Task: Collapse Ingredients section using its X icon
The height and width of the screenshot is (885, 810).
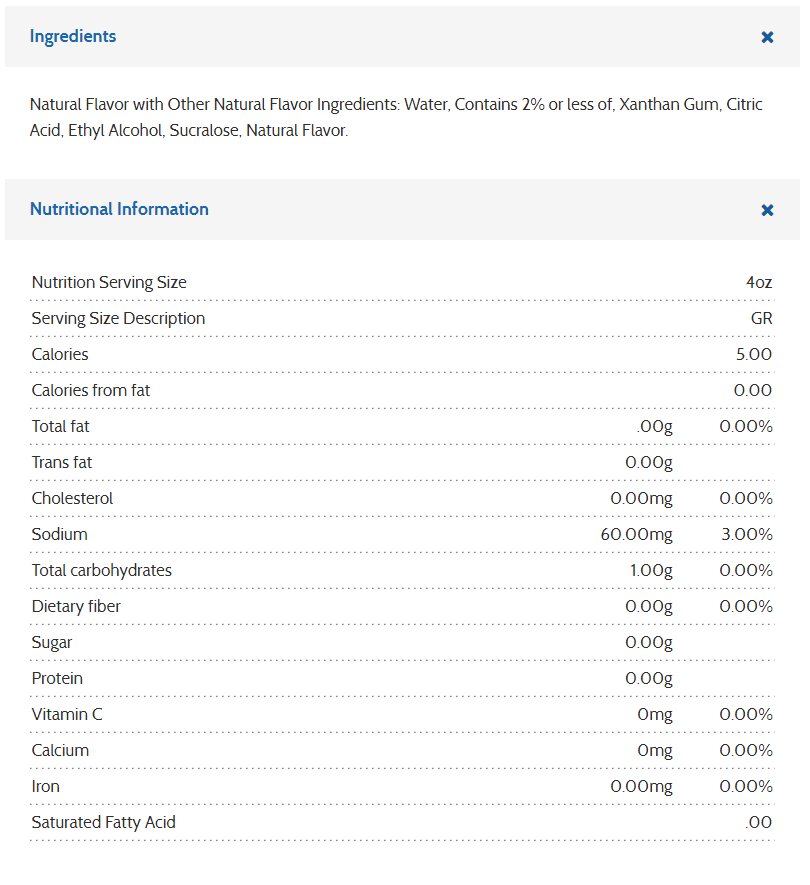Action: pyautogui.click(x=767, y=37)
